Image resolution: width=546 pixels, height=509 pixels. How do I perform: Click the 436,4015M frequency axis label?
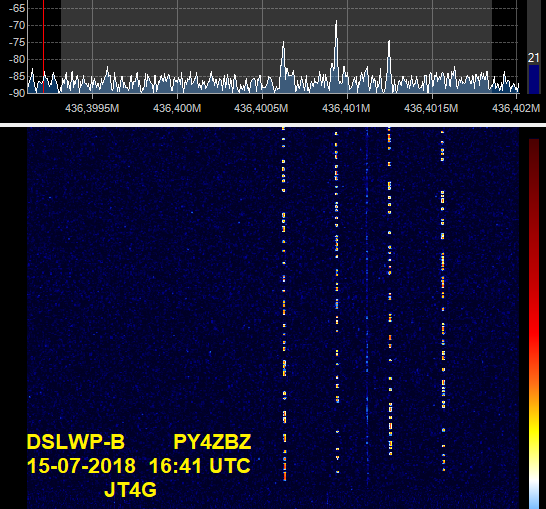point(431,108)
